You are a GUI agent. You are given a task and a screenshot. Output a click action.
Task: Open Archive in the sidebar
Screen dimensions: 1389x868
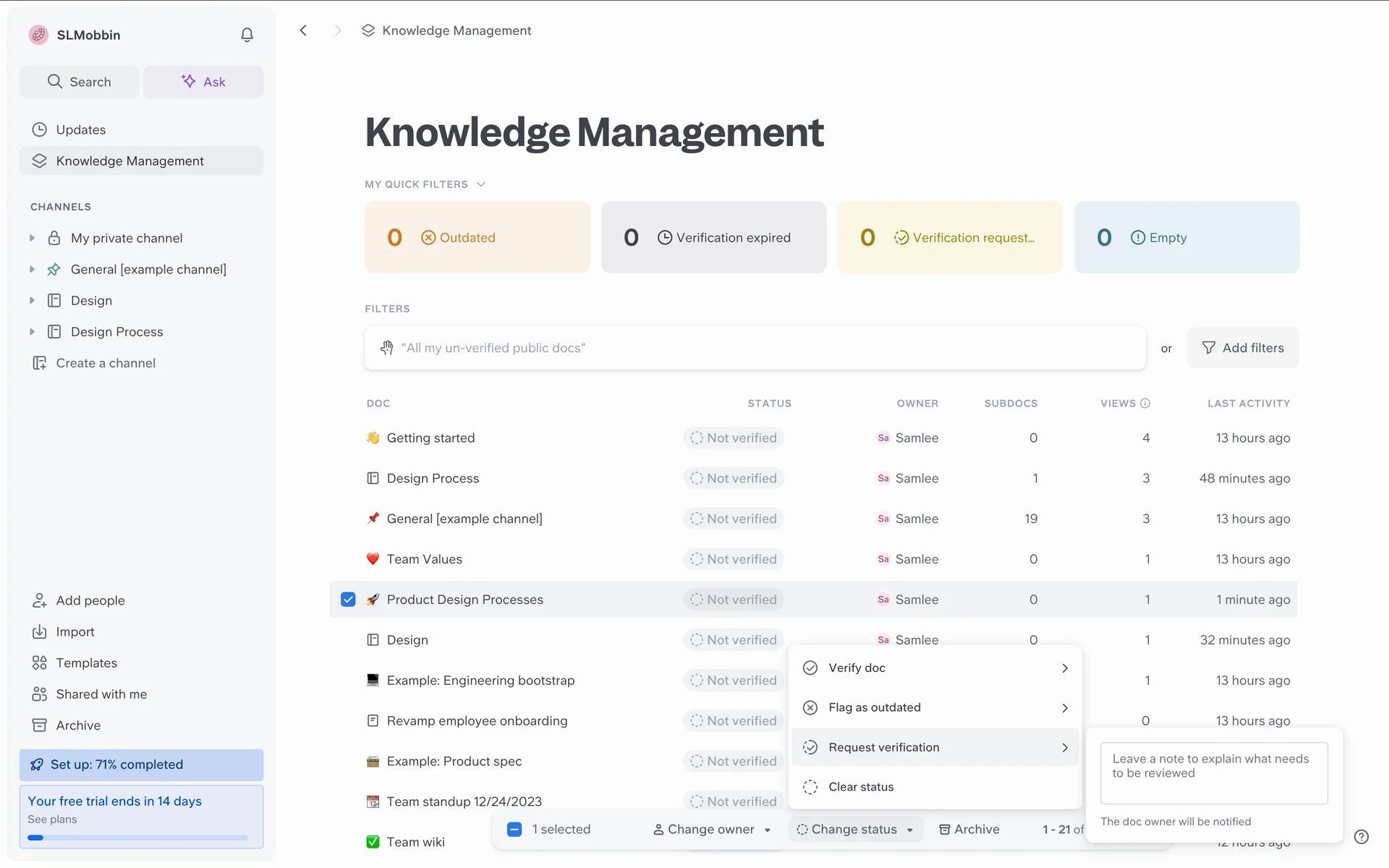[x=78, y=725]
